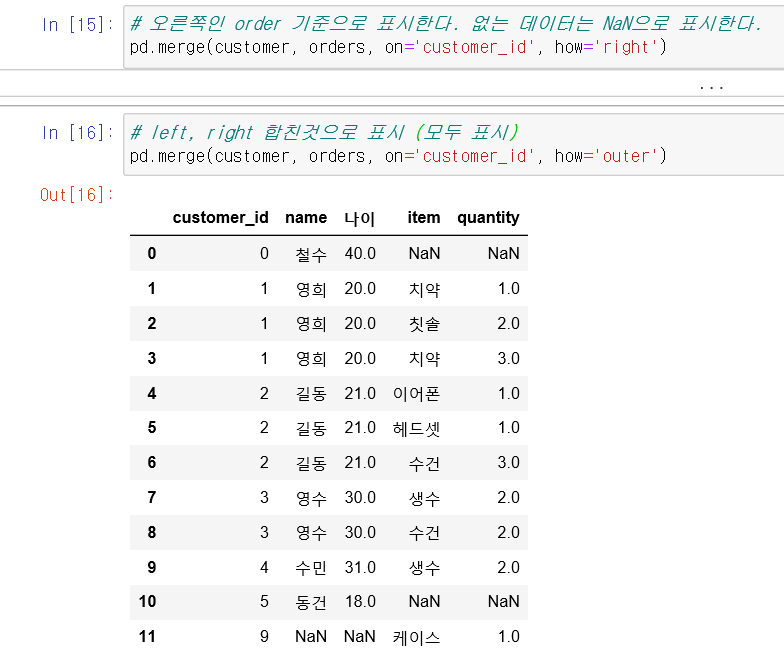Click the customer_id value 9 cell
The width and height of the screenshot is (784, 663).
click(264, 636)
